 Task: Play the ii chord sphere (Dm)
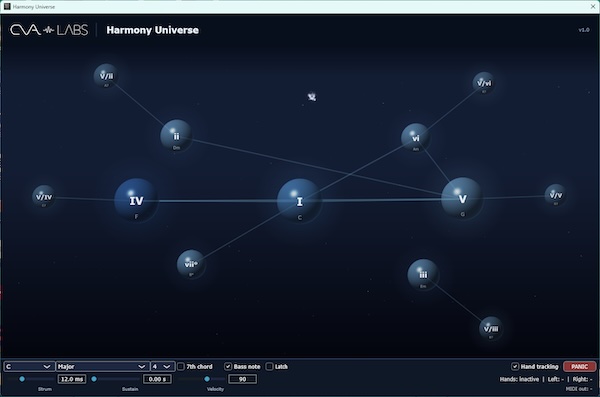pyautogui.click(x=176, y=136)
